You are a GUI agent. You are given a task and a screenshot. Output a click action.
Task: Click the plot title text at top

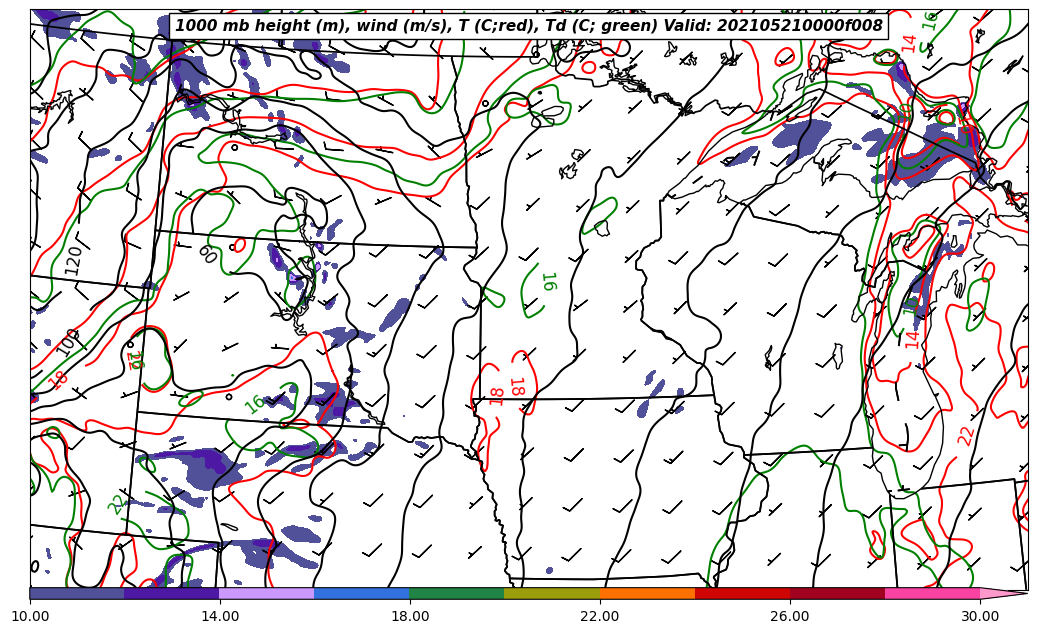tap(529, 26)
